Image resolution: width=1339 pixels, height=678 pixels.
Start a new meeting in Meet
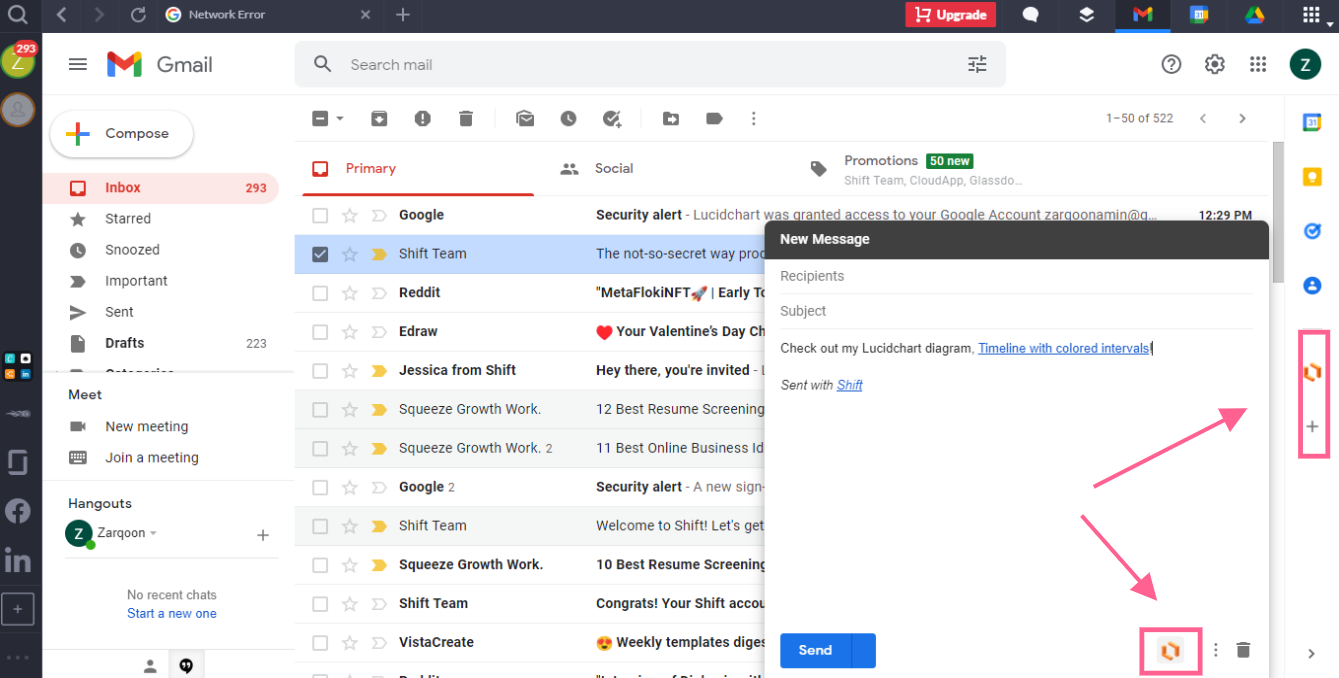[x=147, y=427]
